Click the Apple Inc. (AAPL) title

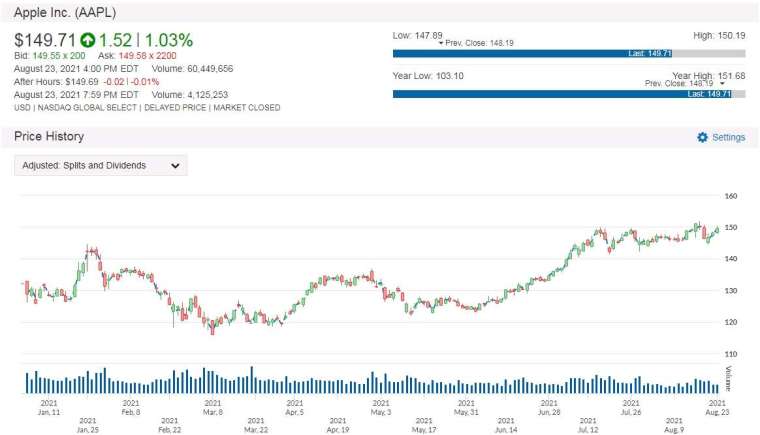65,12
